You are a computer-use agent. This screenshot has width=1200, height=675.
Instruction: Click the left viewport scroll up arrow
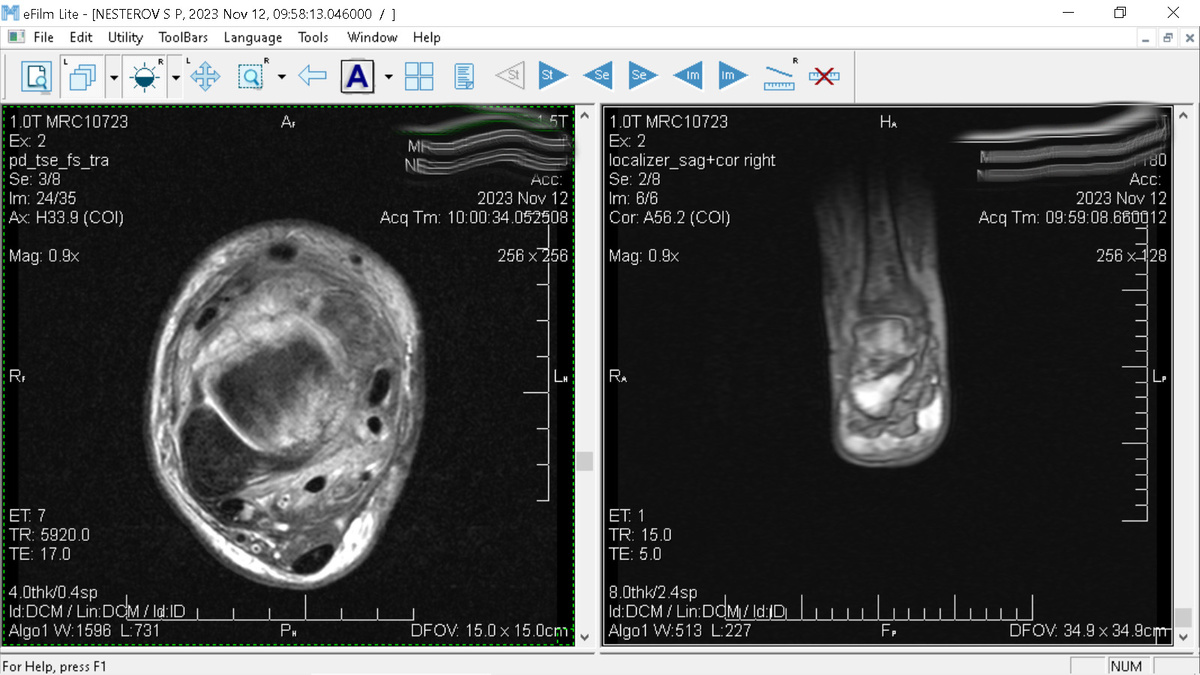click(585, 115)
